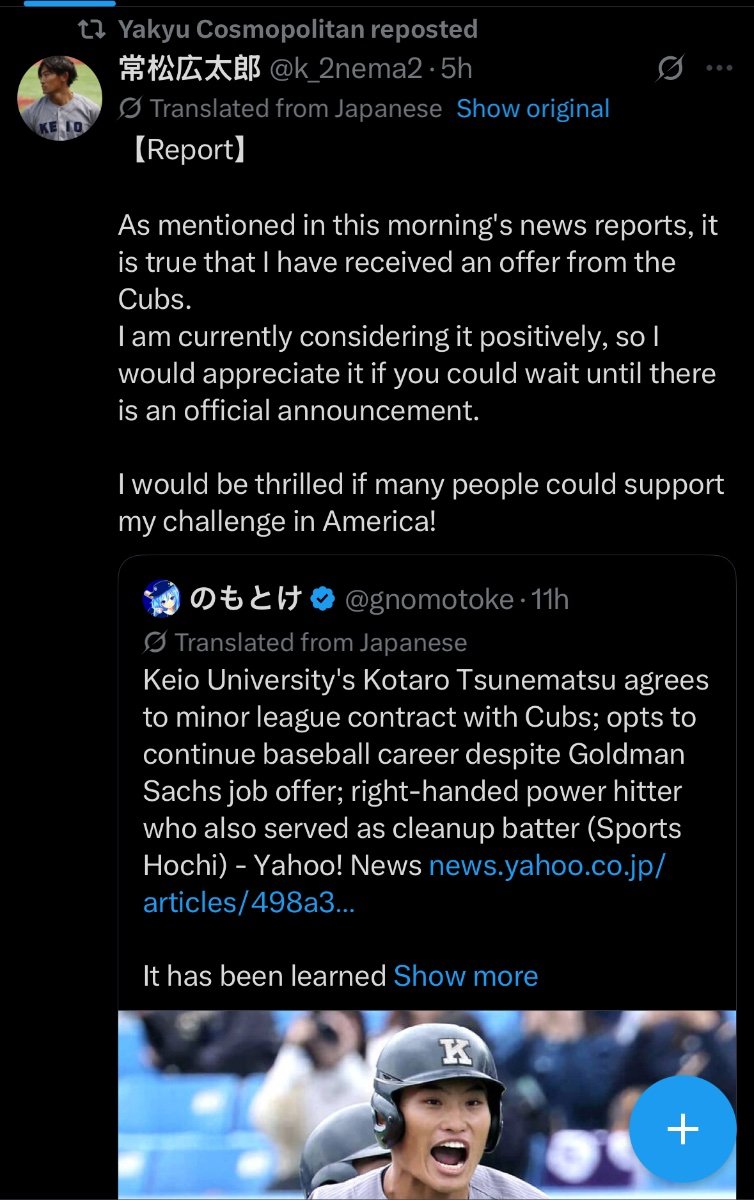
Task: Tap the Grok icon beside the post timestamp
Action: point(670,69)
